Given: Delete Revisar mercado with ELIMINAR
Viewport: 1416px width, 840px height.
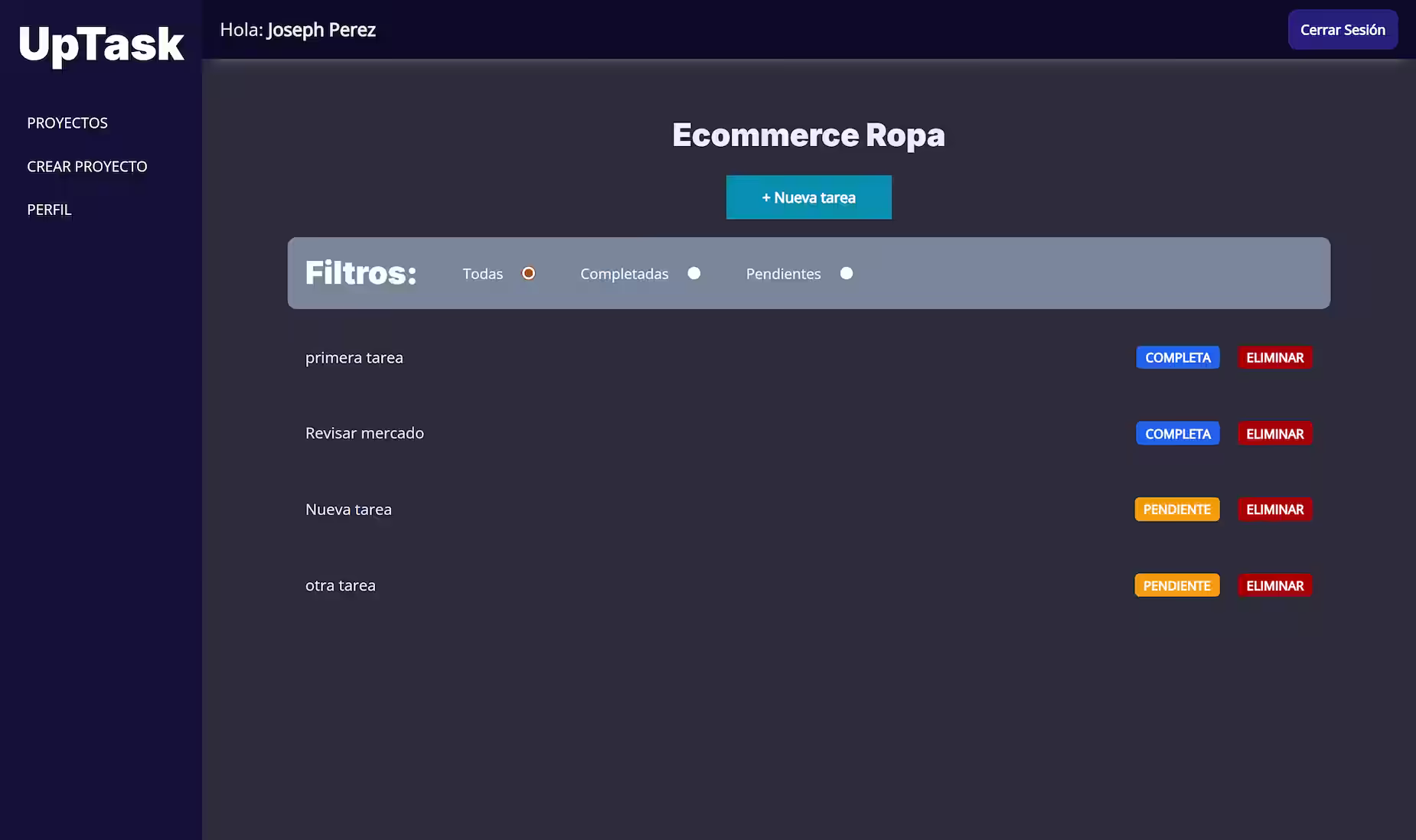Looking at the screenshot, I should coord(1274,434).
